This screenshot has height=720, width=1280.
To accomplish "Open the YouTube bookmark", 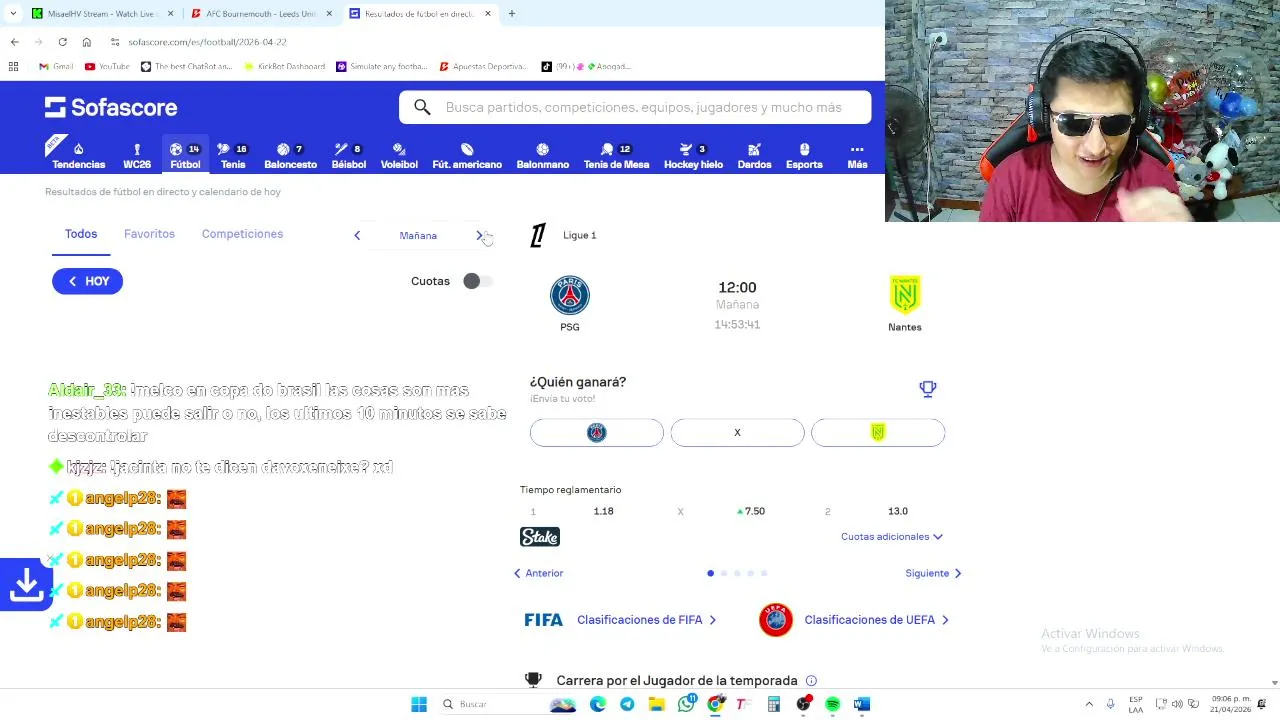I will (x=108, y=66).
